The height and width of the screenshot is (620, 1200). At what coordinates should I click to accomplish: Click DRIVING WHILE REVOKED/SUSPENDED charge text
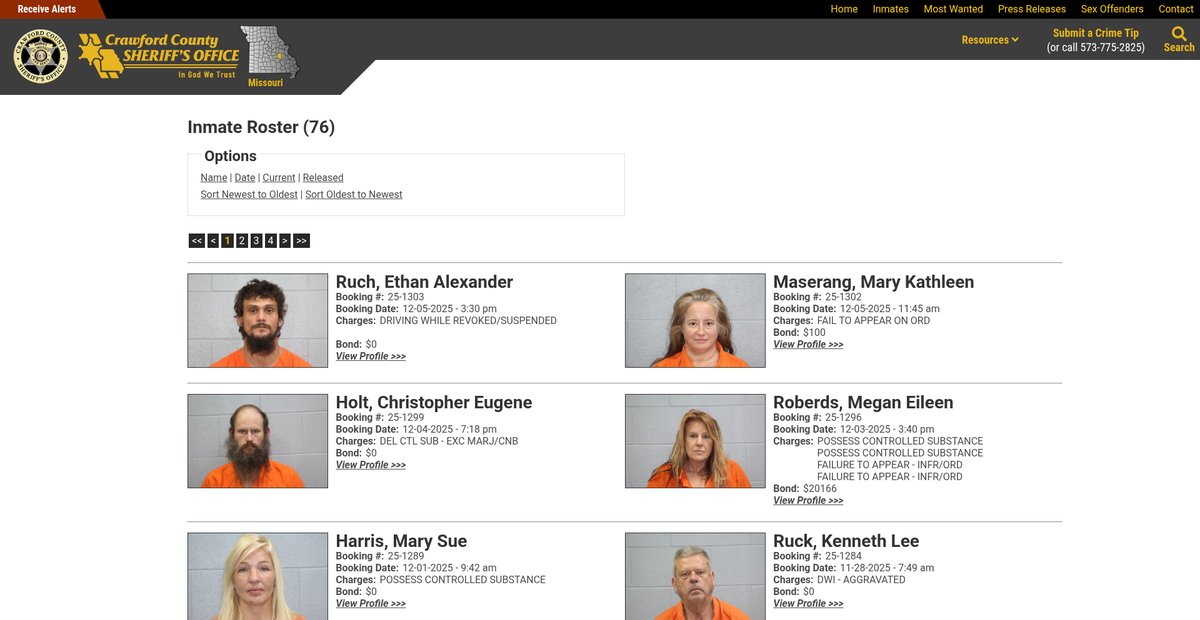(x=468, y=321)
